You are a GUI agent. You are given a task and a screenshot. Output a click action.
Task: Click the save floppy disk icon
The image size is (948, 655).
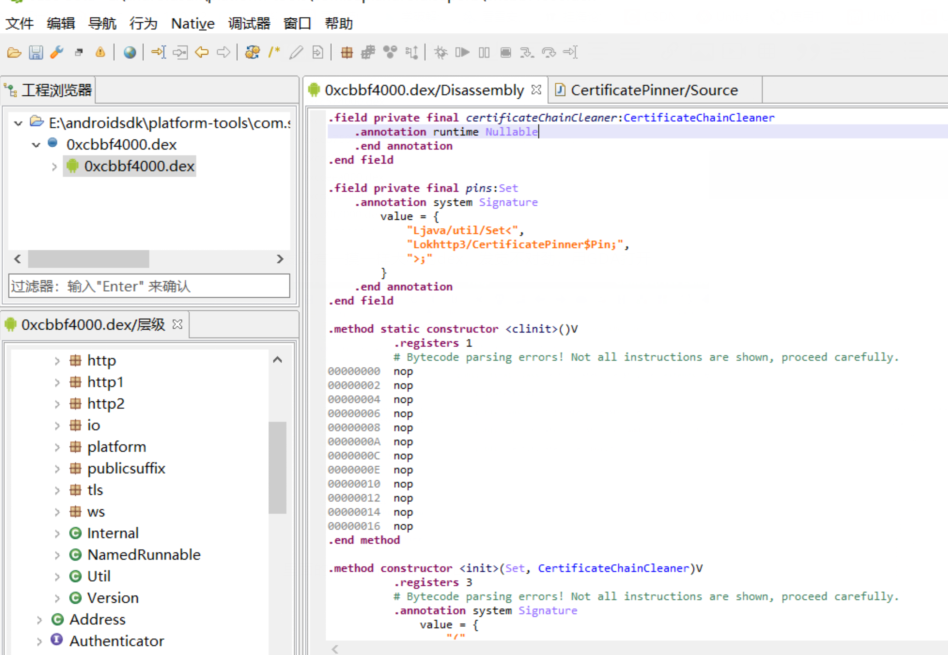point(35,52)
